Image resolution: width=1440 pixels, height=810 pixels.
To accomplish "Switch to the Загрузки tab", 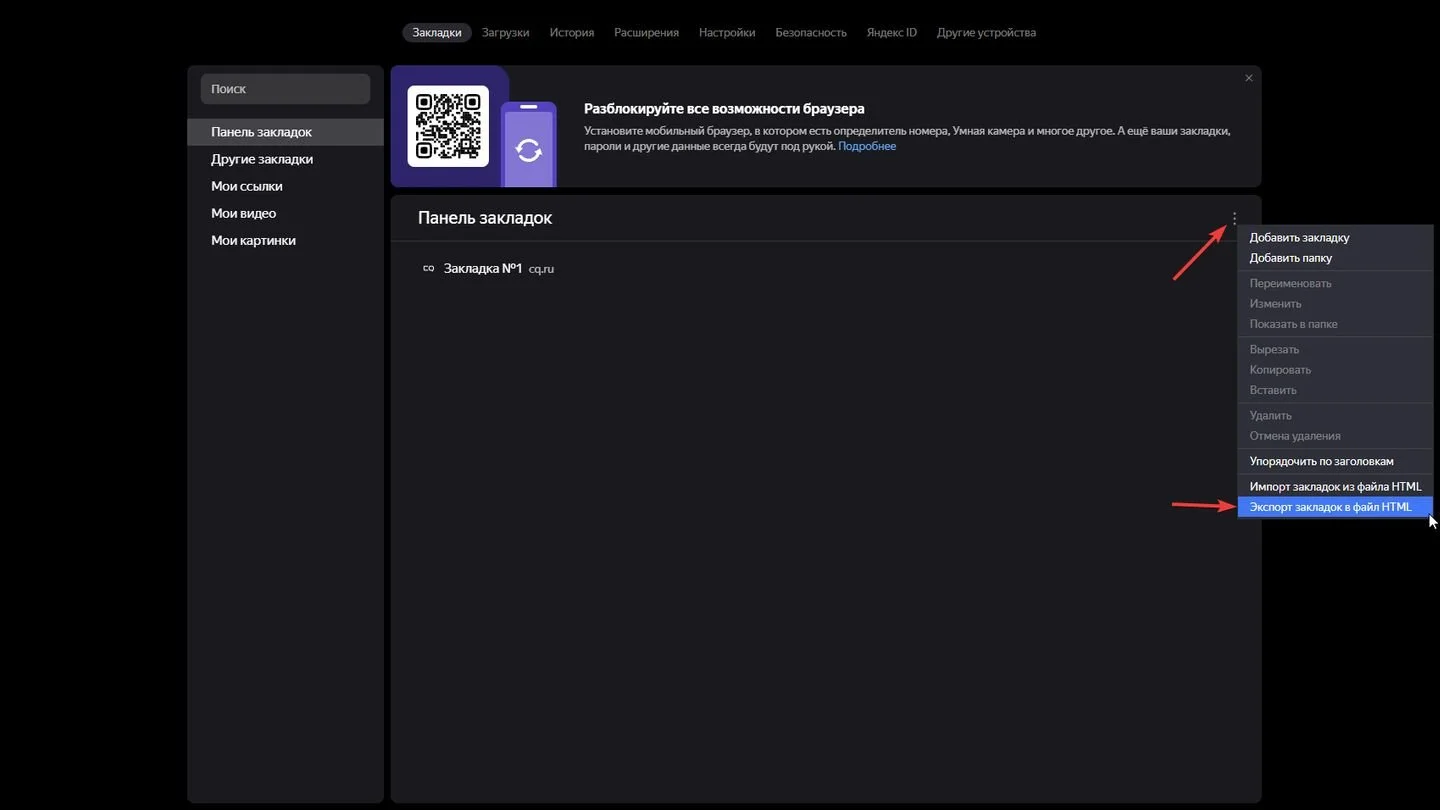I will tap(505, 33).
